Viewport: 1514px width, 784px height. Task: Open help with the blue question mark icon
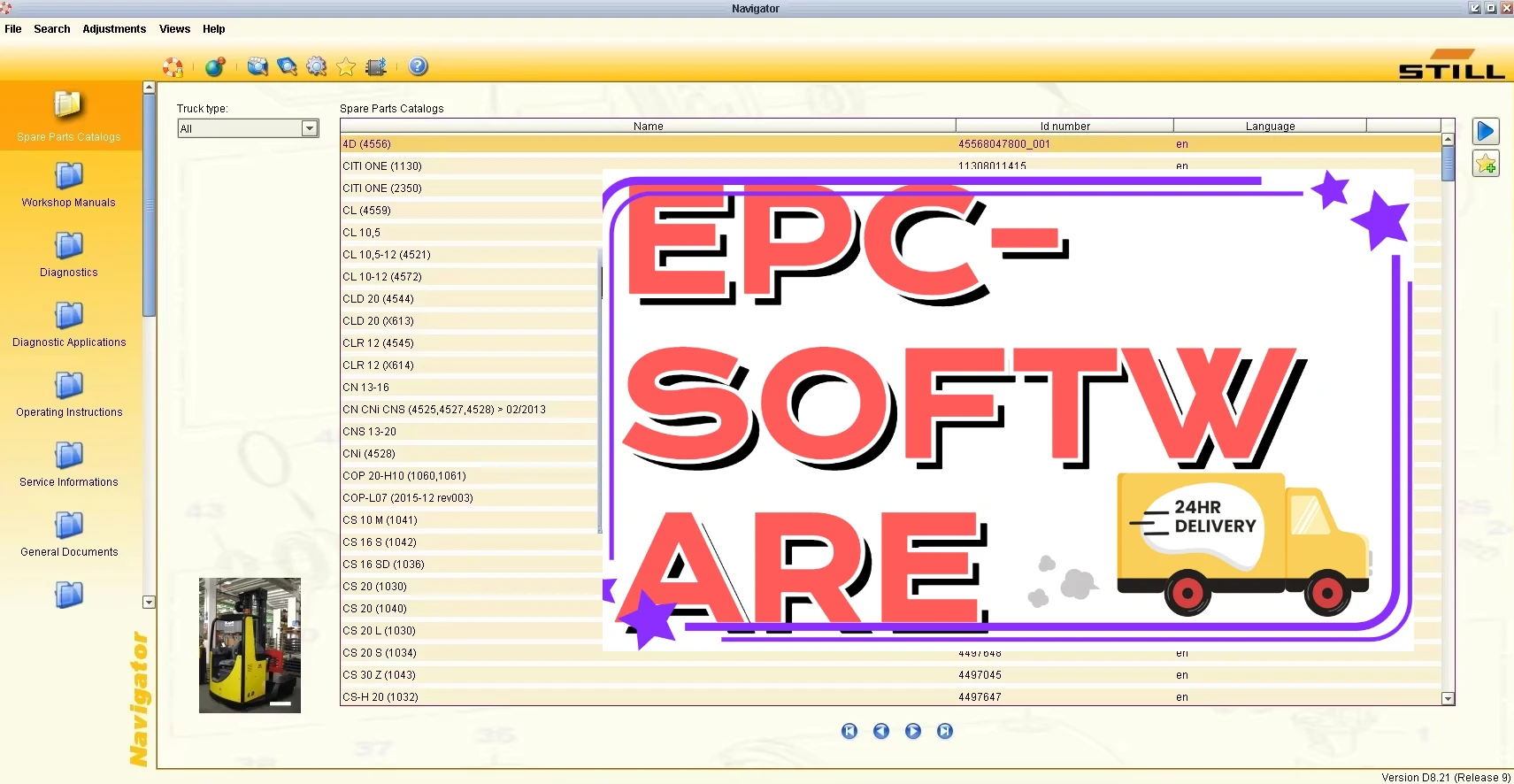point(419,66)
